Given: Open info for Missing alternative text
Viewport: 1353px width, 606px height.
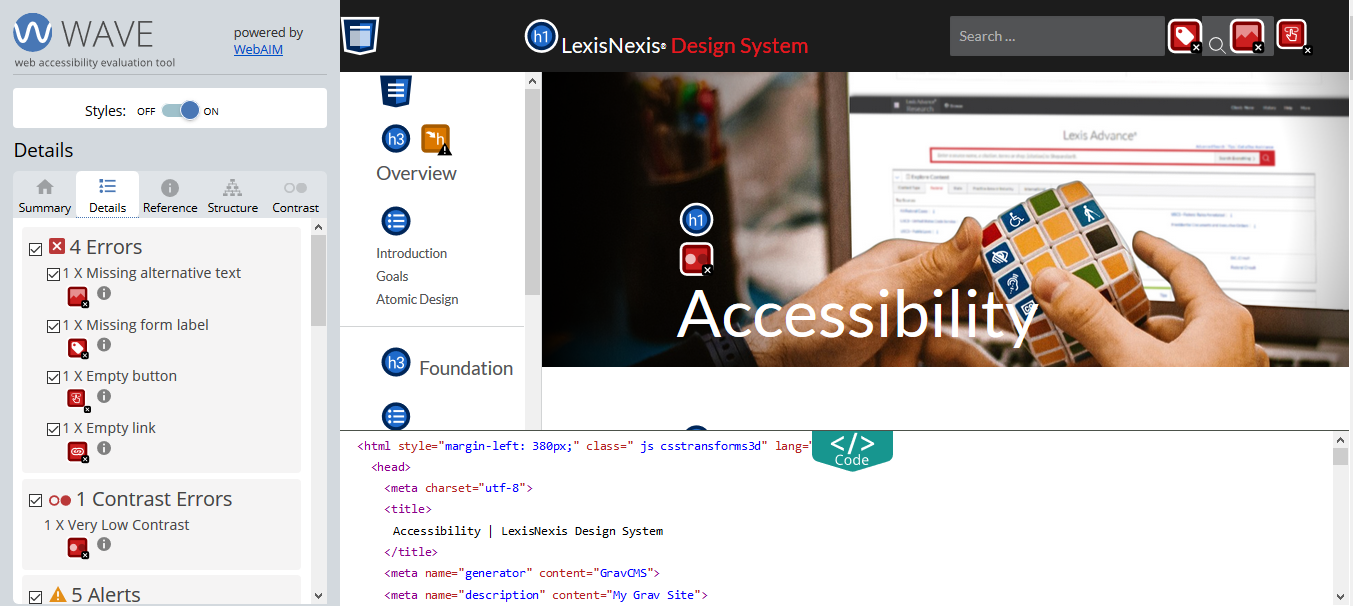Looking at the screenshot, I should [104, 293].
